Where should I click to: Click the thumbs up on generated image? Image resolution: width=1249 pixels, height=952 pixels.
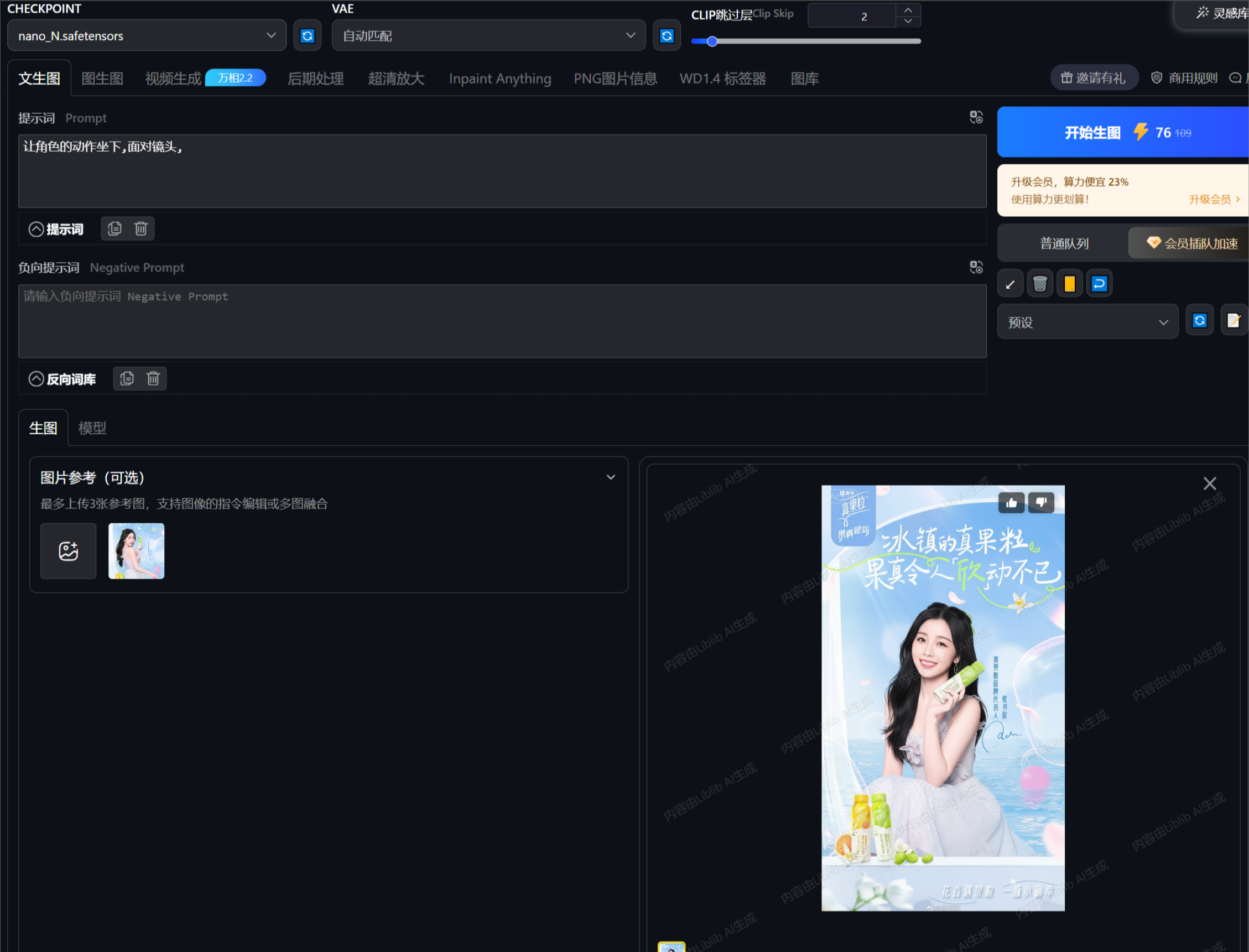[1011, 503]
